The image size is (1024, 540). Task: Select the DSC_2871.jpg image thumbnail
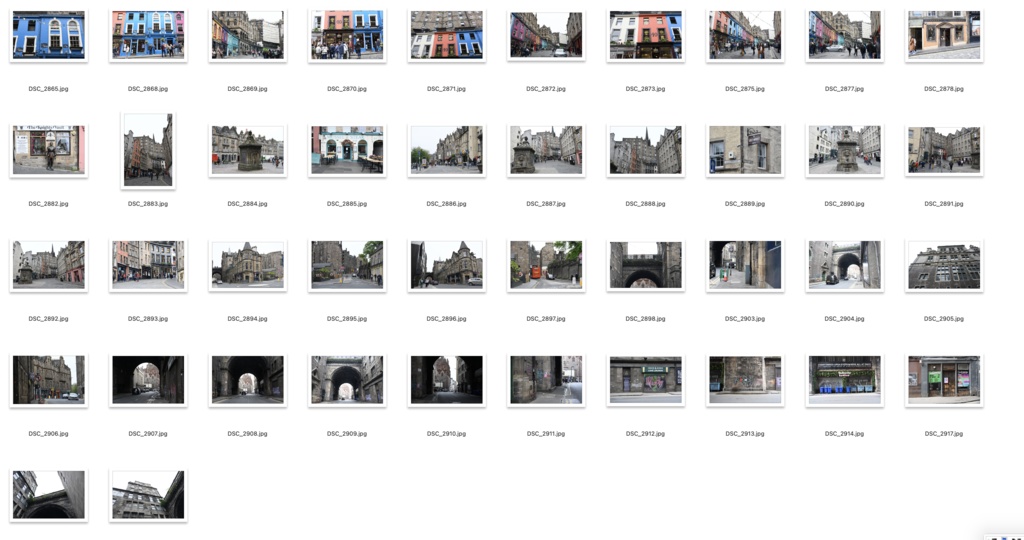click(447, 35)
